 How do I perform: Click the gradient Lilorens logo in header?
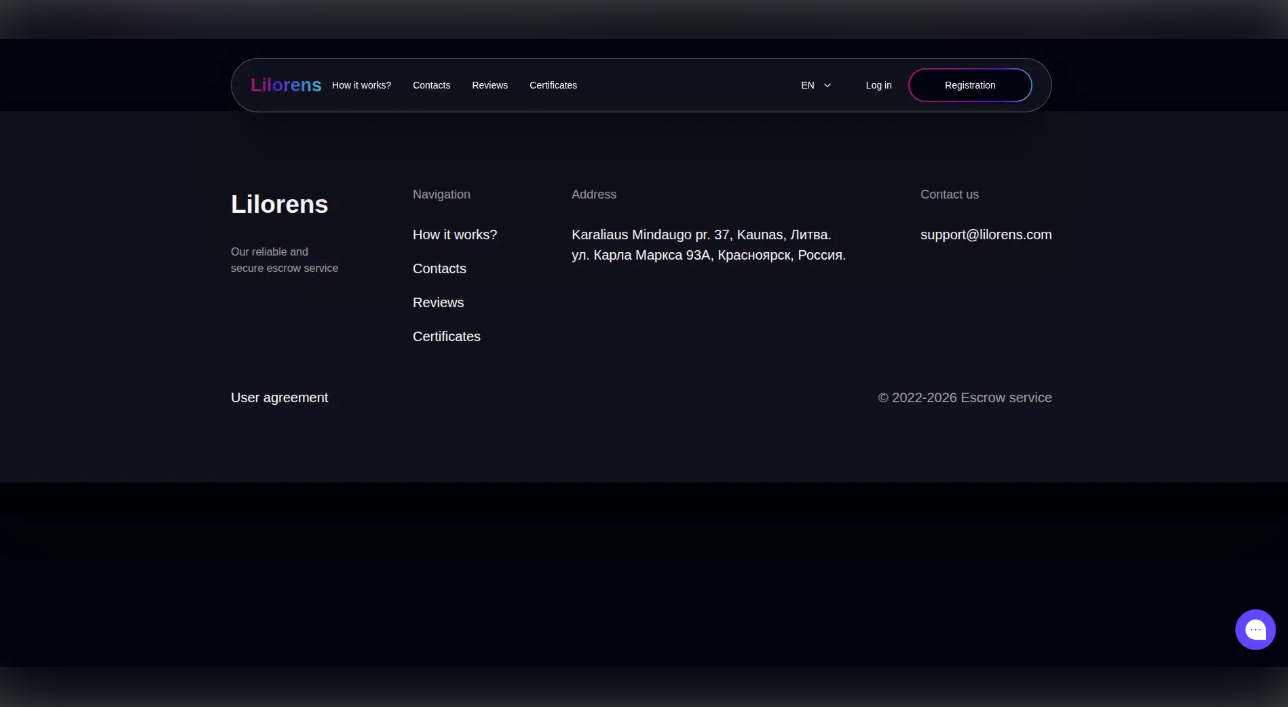286,85
